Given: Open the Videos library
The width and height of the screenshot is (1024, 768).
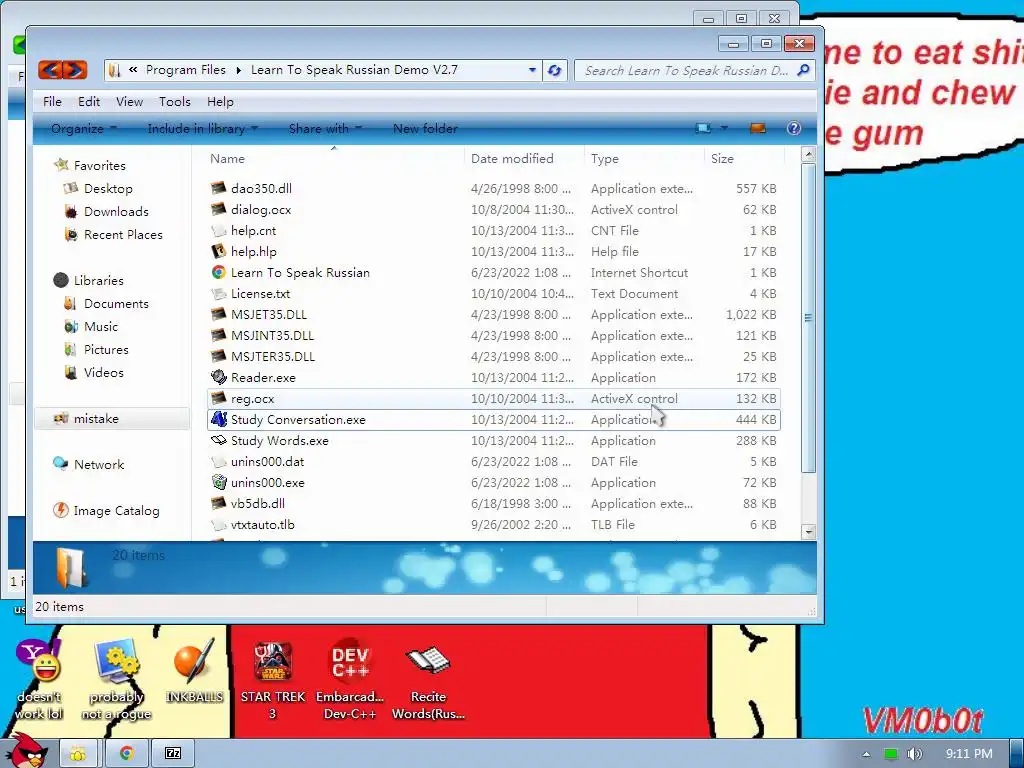Looking at the screenshot, I should tap(103, 372).
